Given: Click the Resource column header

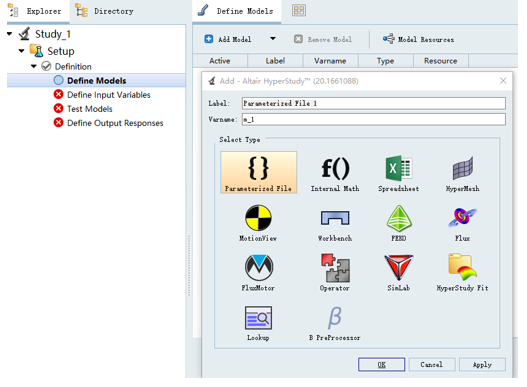Looking at the screenshot, I should click(x=441, y=61).
